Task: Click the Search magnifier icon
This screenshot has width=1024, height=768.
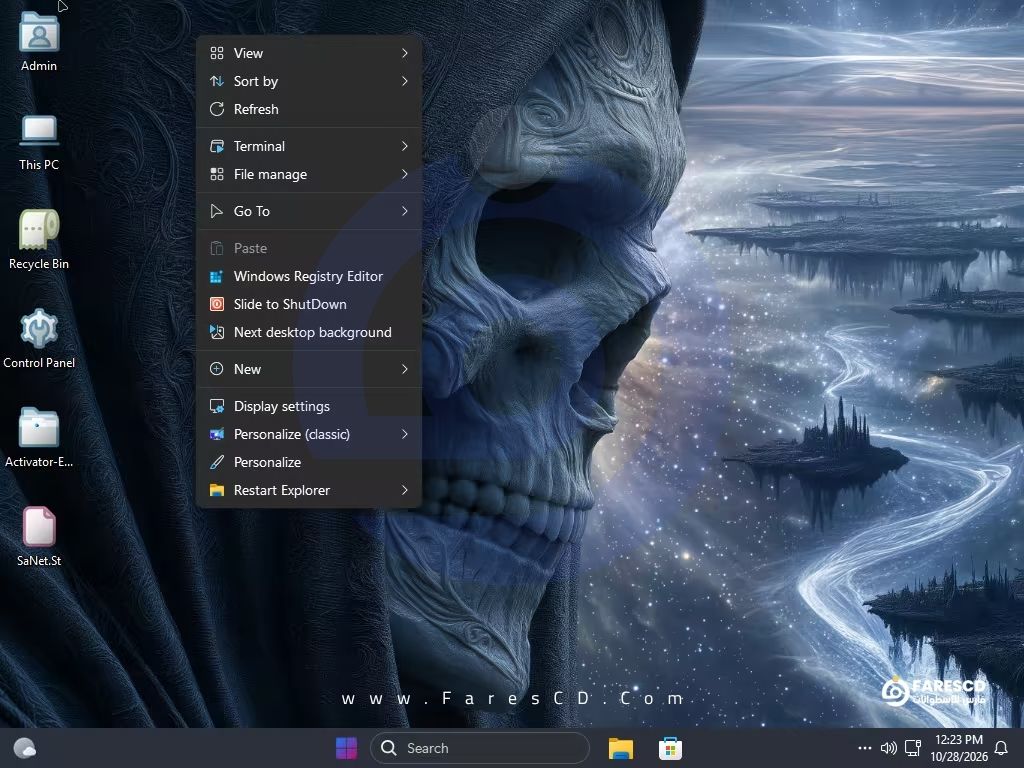Action: 389,748
